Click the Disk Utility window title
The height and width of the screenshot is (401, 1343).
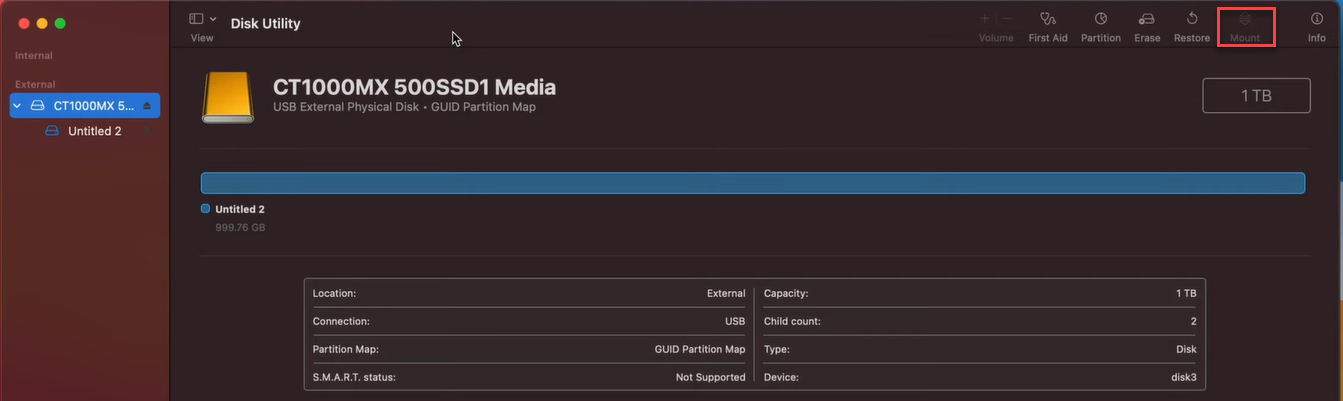tap(265, 23)
